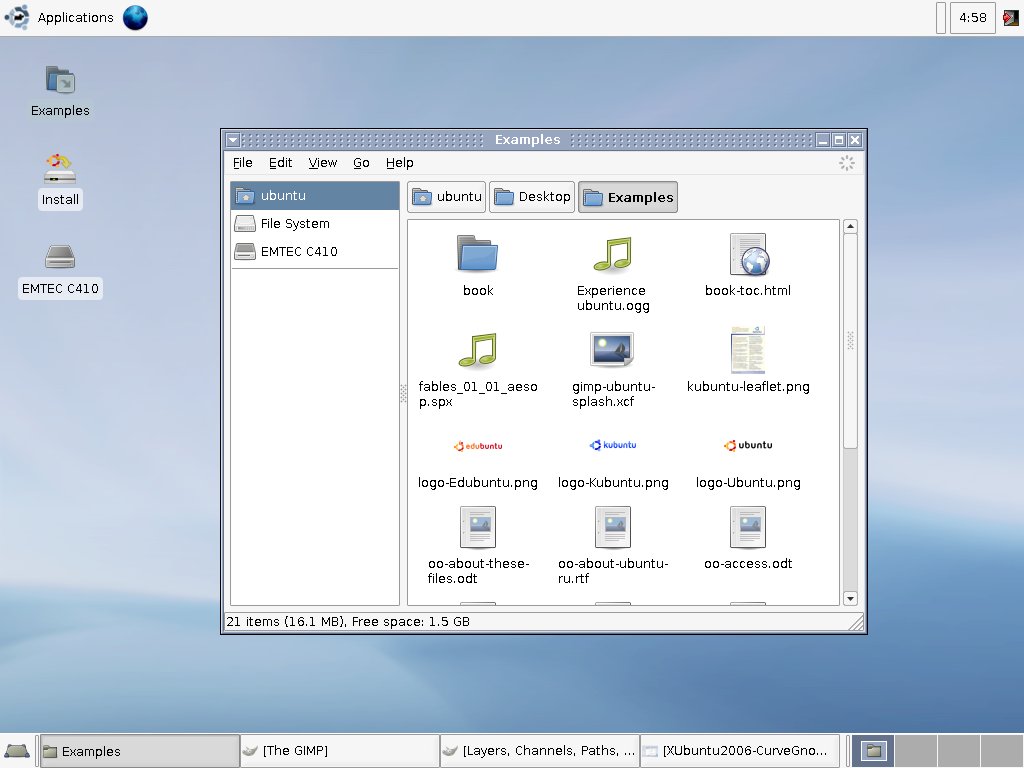Screen dimensions: 1024x768
Task: Click scrollbar down arrow in file view
Action: pyautogui.click(x=850, y=598)
